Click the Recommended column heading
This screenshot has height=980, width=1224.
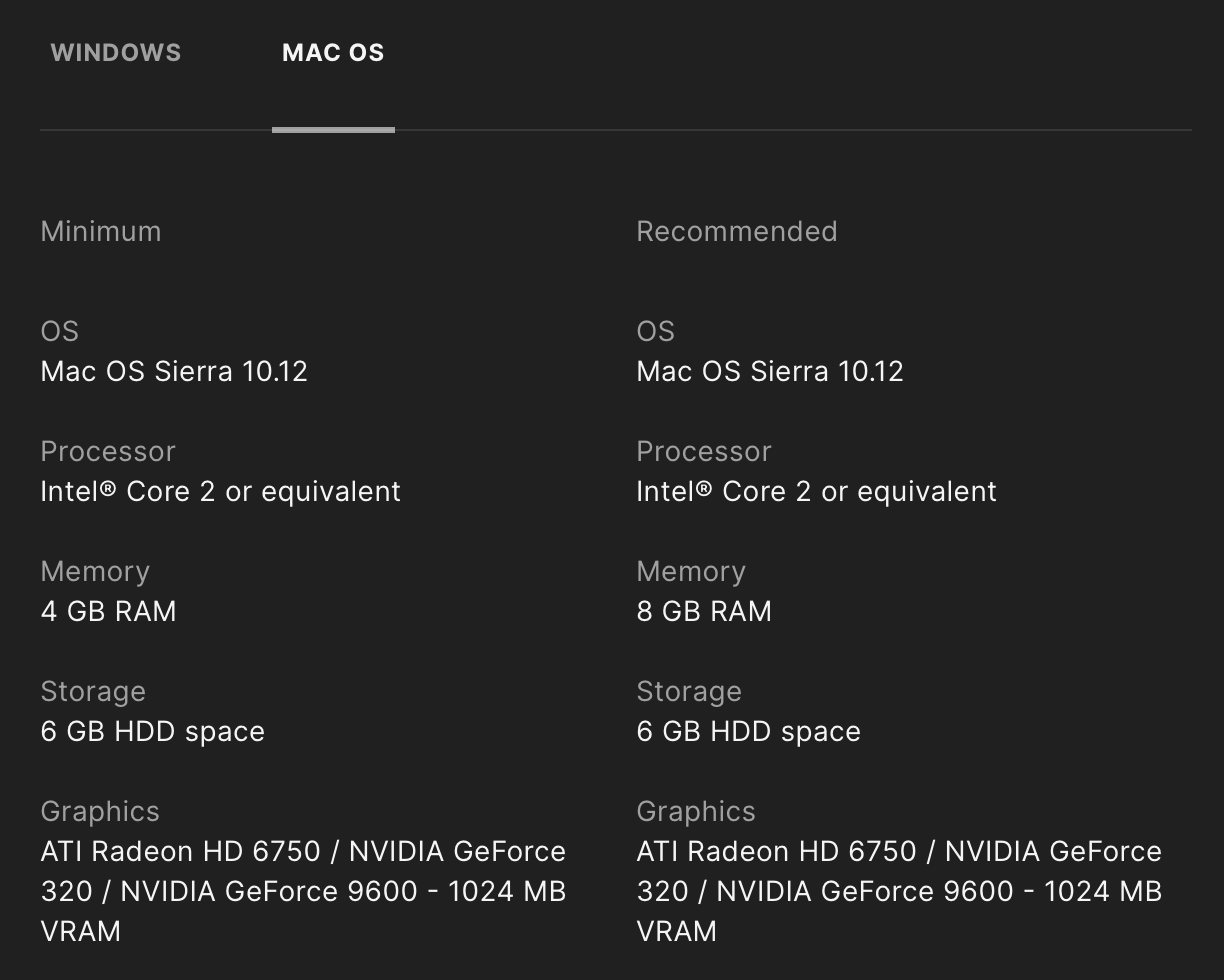coord(737,231)
